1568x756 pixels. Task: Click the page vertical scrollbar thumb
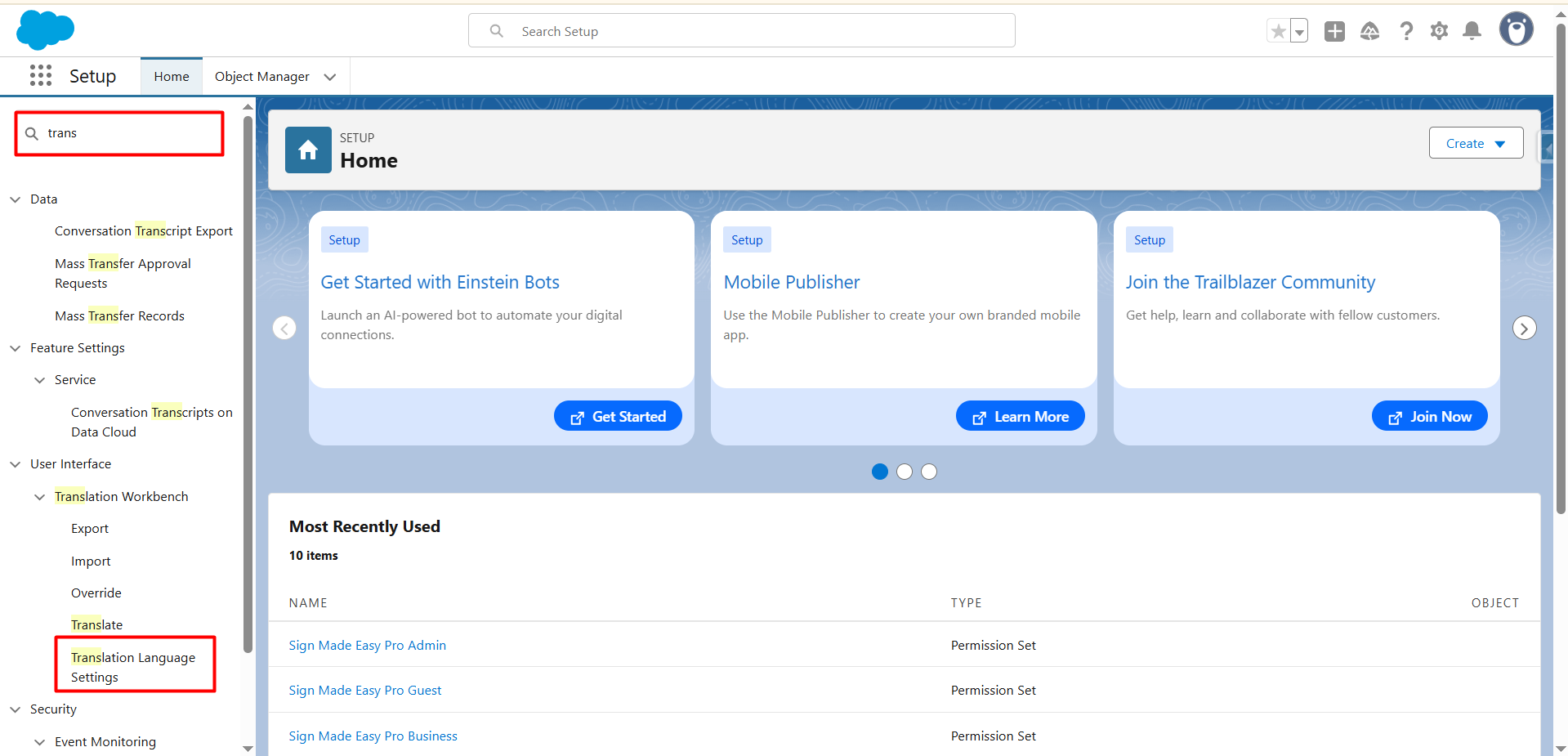(1561, 270)
